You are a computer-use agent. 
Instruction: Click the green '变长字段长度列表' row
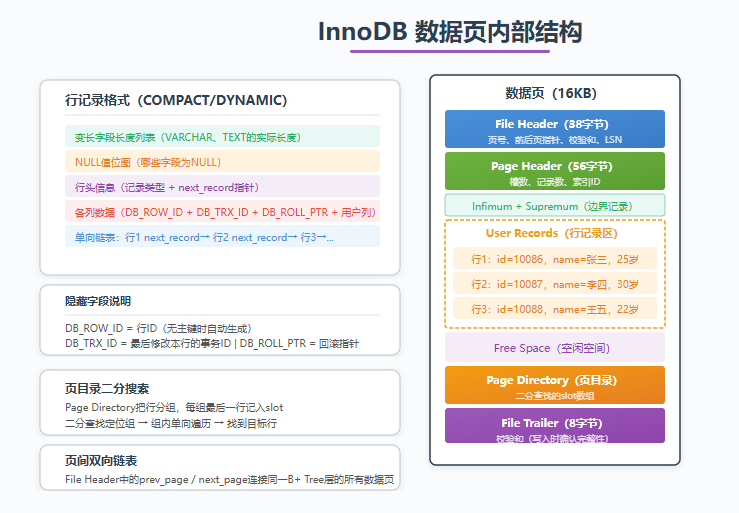point(222,136)
